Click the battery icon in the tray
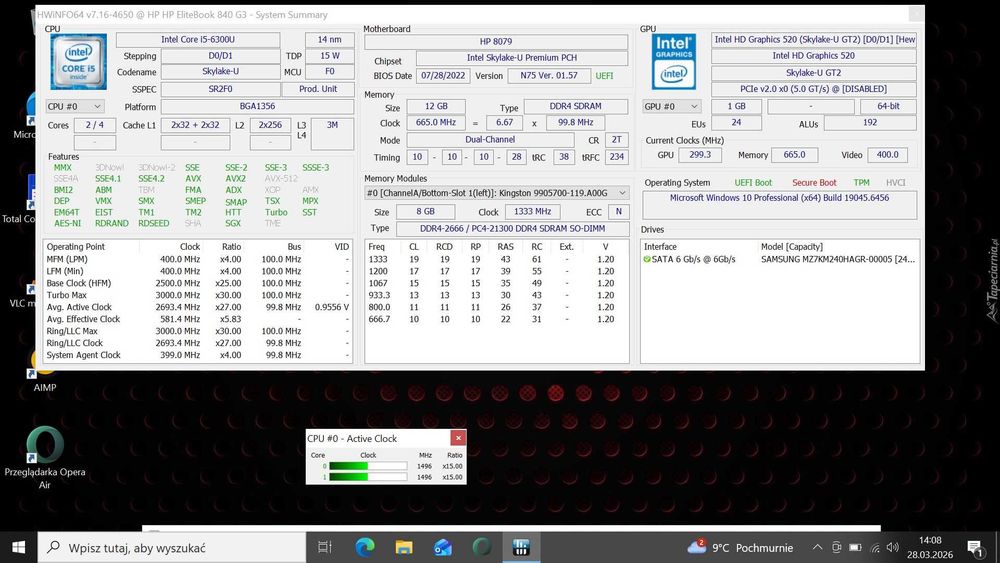1000x563 pixels. coord(855,547)
